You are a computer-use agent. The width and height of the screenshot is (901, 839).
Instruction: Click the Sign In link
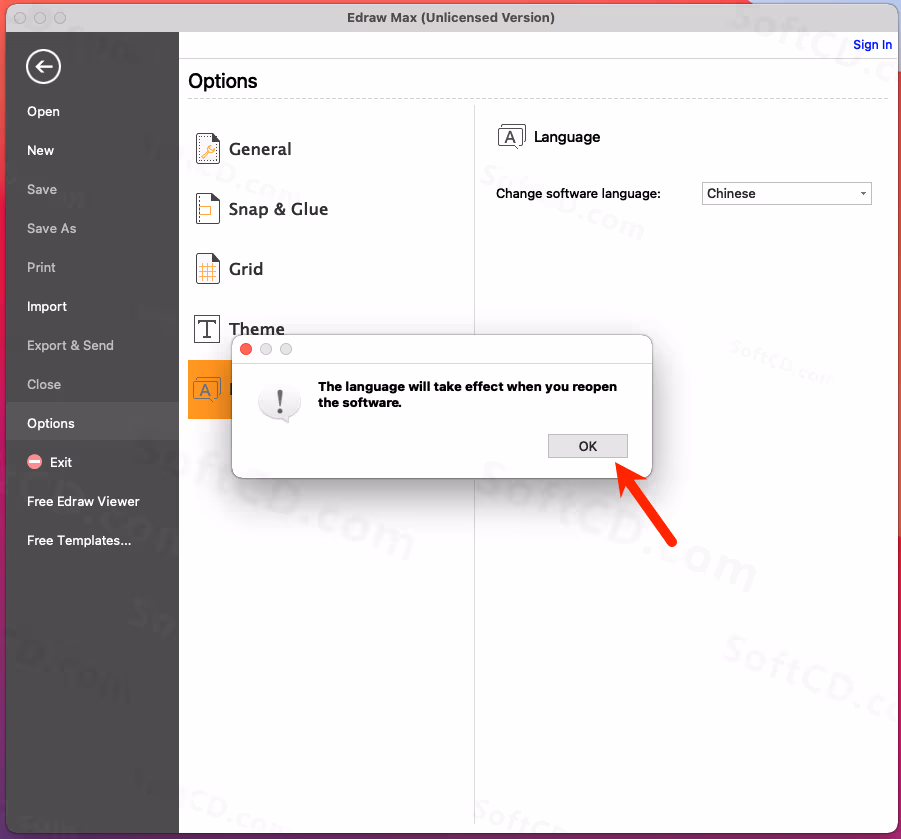tap(872, 45)
